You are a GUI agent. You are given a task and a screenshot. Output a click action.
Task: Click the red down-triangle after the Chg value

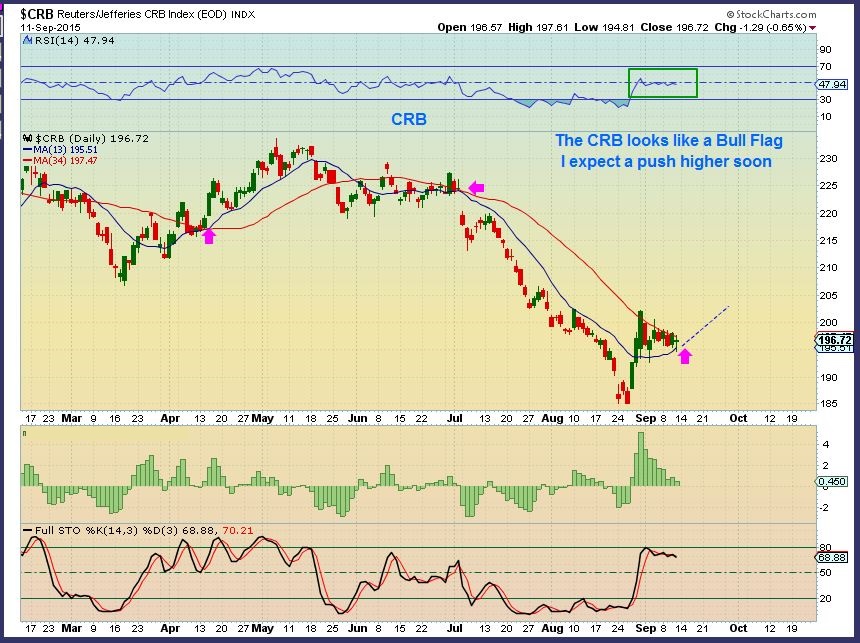[812, 27]
